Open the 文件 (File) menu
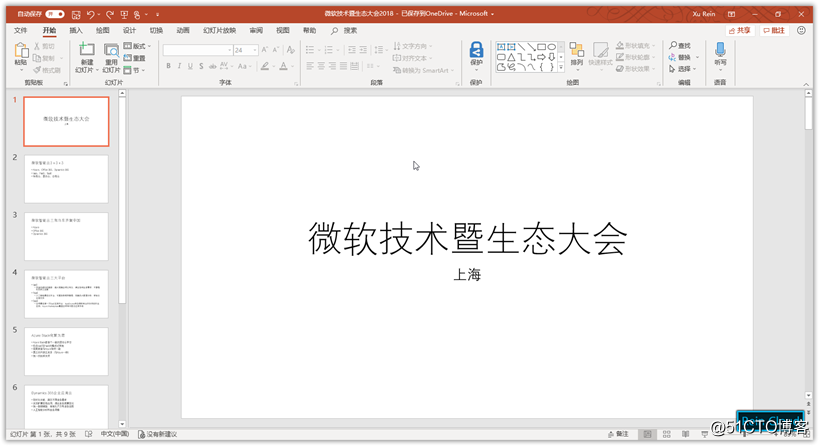 [20, 30]
